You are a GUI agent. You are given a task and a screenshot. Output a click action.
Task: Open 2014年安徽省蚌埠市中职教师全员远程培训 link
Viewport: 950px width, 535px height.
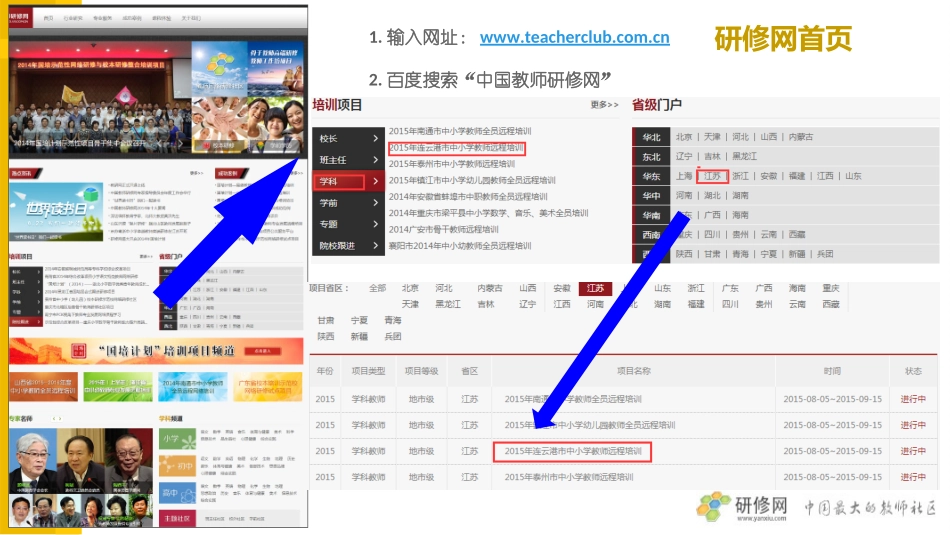(468, 197)
